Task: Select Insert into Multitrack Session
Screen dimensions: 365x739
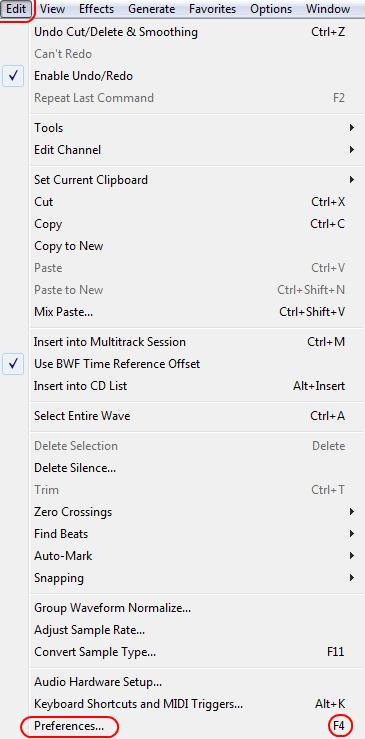Action: [x=189, y=342]
